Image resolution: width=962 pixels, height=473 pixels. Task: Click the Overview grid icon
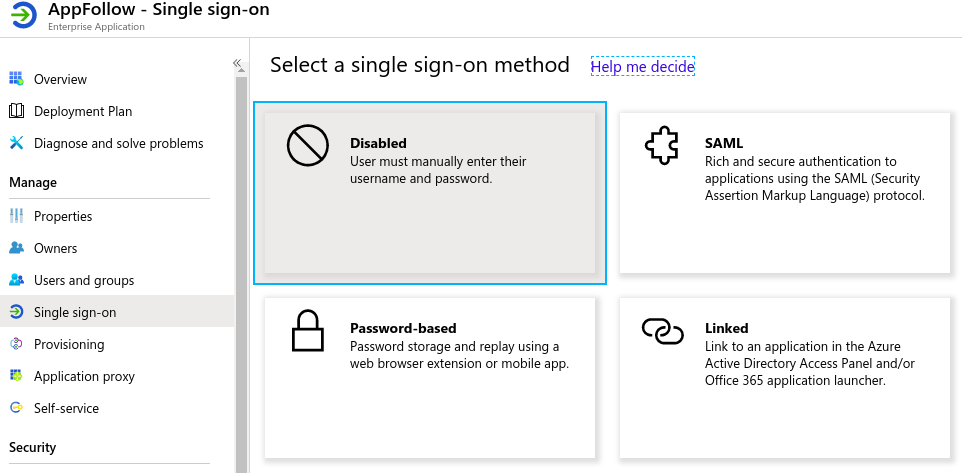click(x=17, y=79)
